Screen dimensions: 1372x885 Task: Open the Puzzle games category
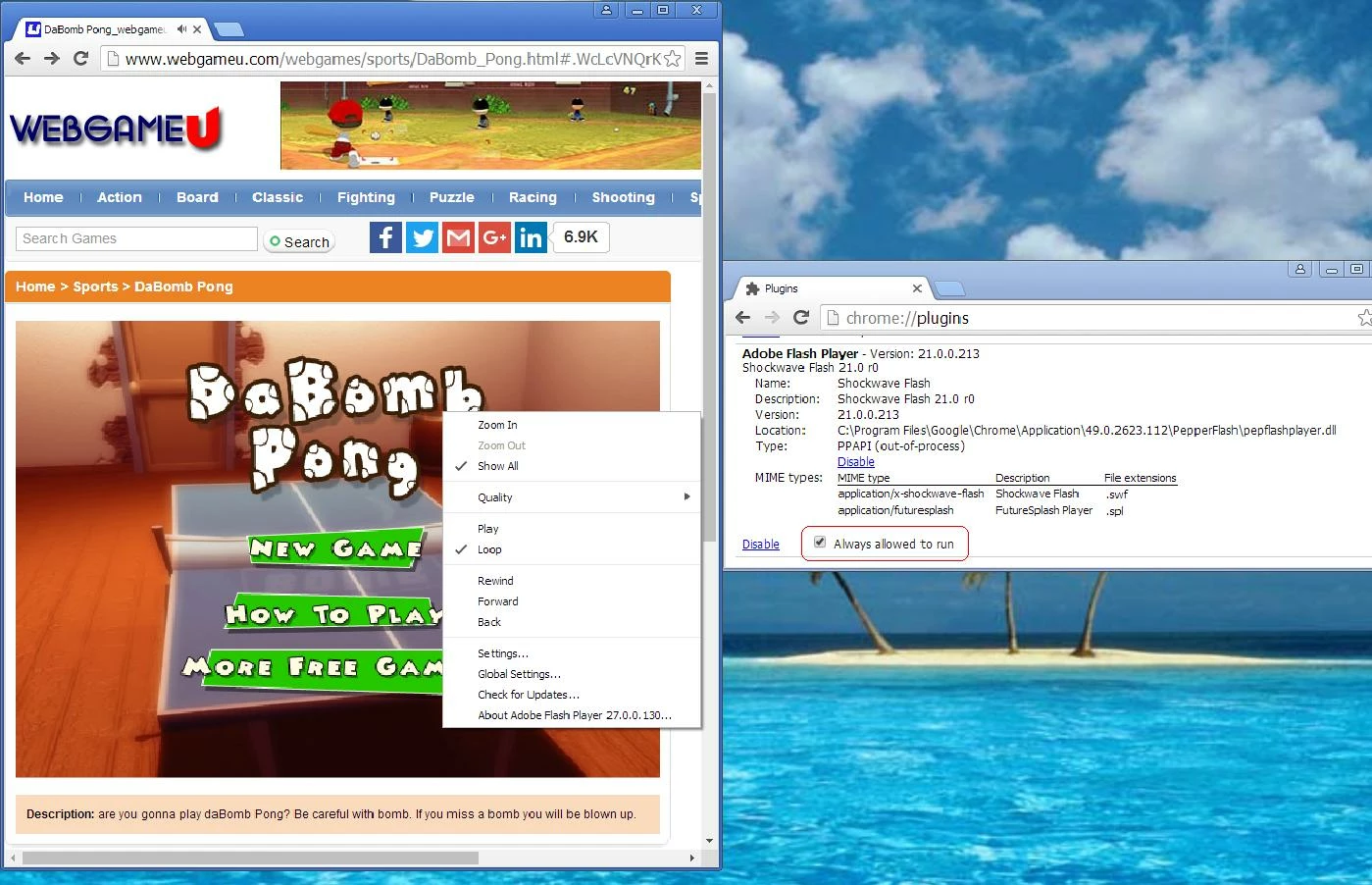pyautogui.click(x=452, y=197)
